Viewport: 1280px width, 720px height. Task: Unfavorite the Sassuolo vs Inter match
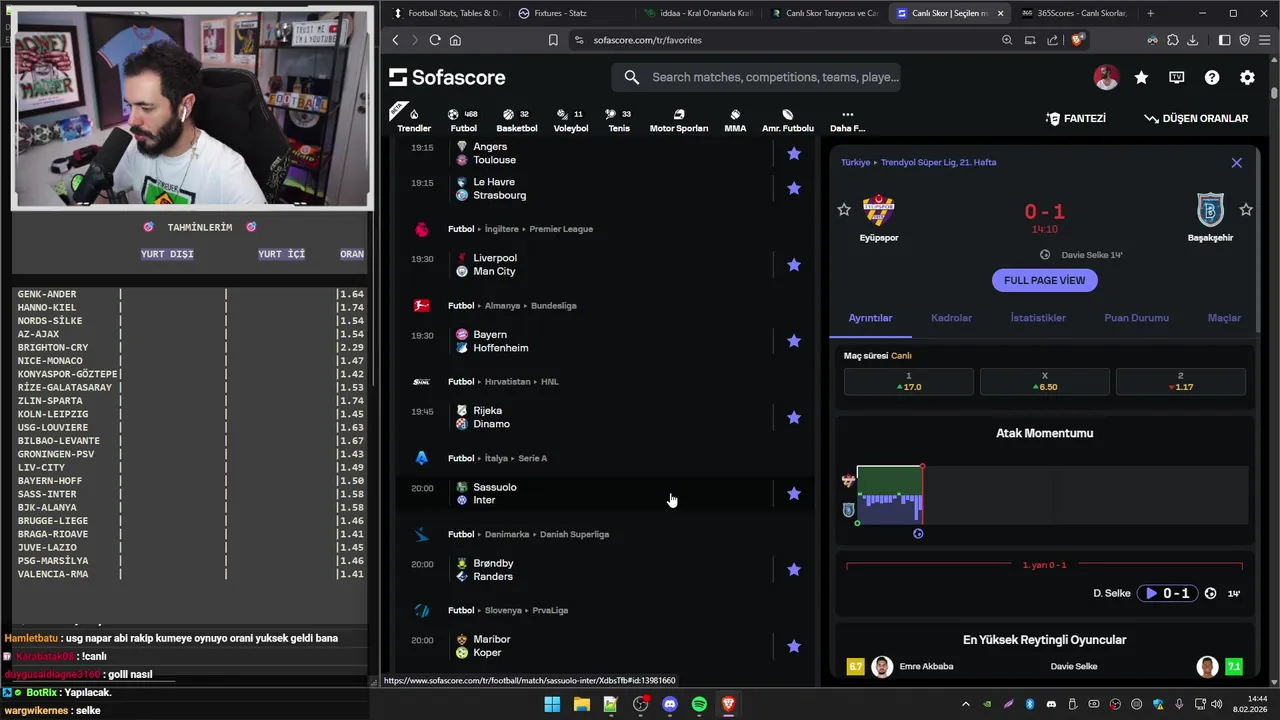click(x=794, y=493)
